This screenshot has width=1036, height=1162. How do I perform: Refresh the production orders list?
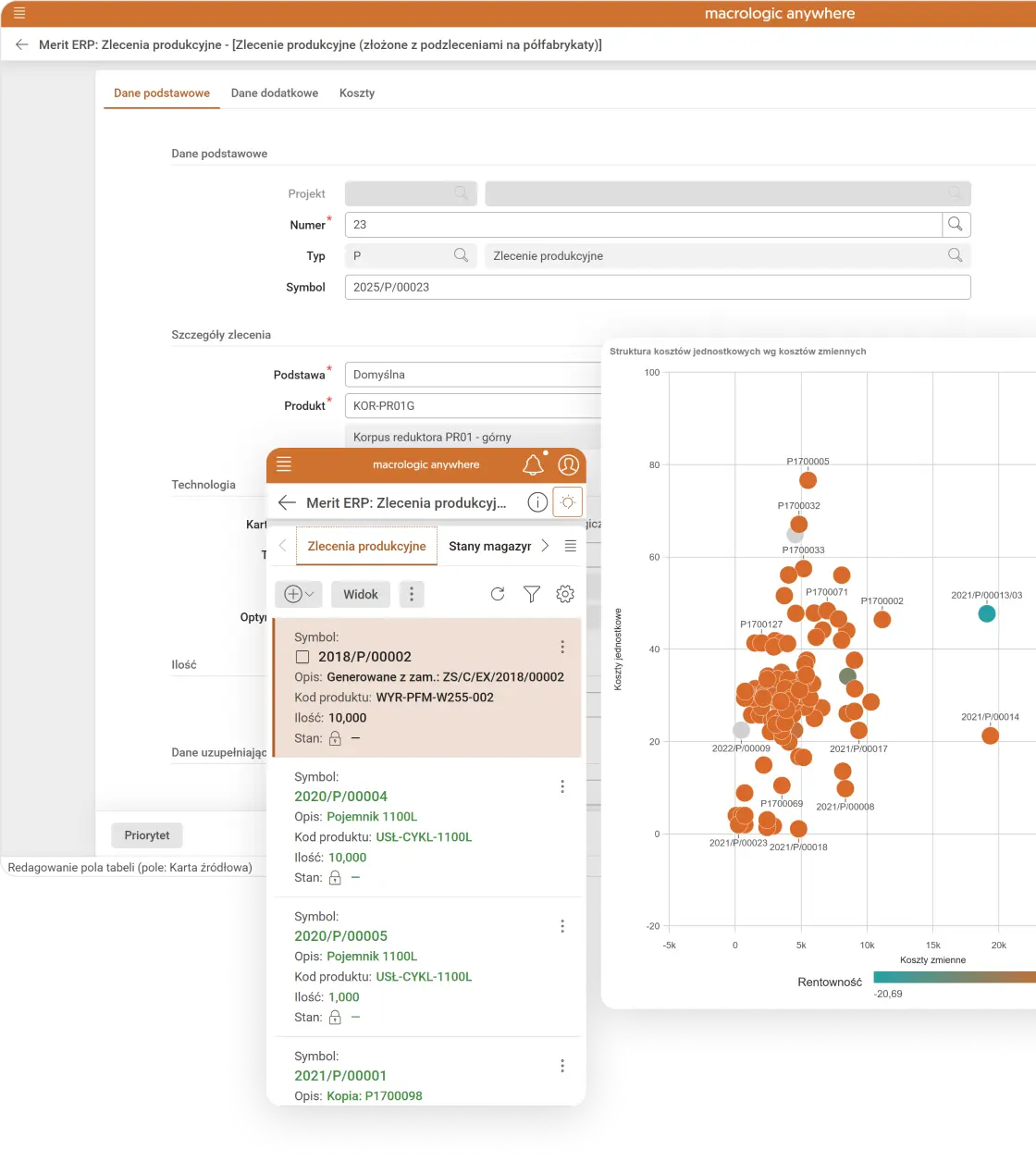click(x=498, y=594)
